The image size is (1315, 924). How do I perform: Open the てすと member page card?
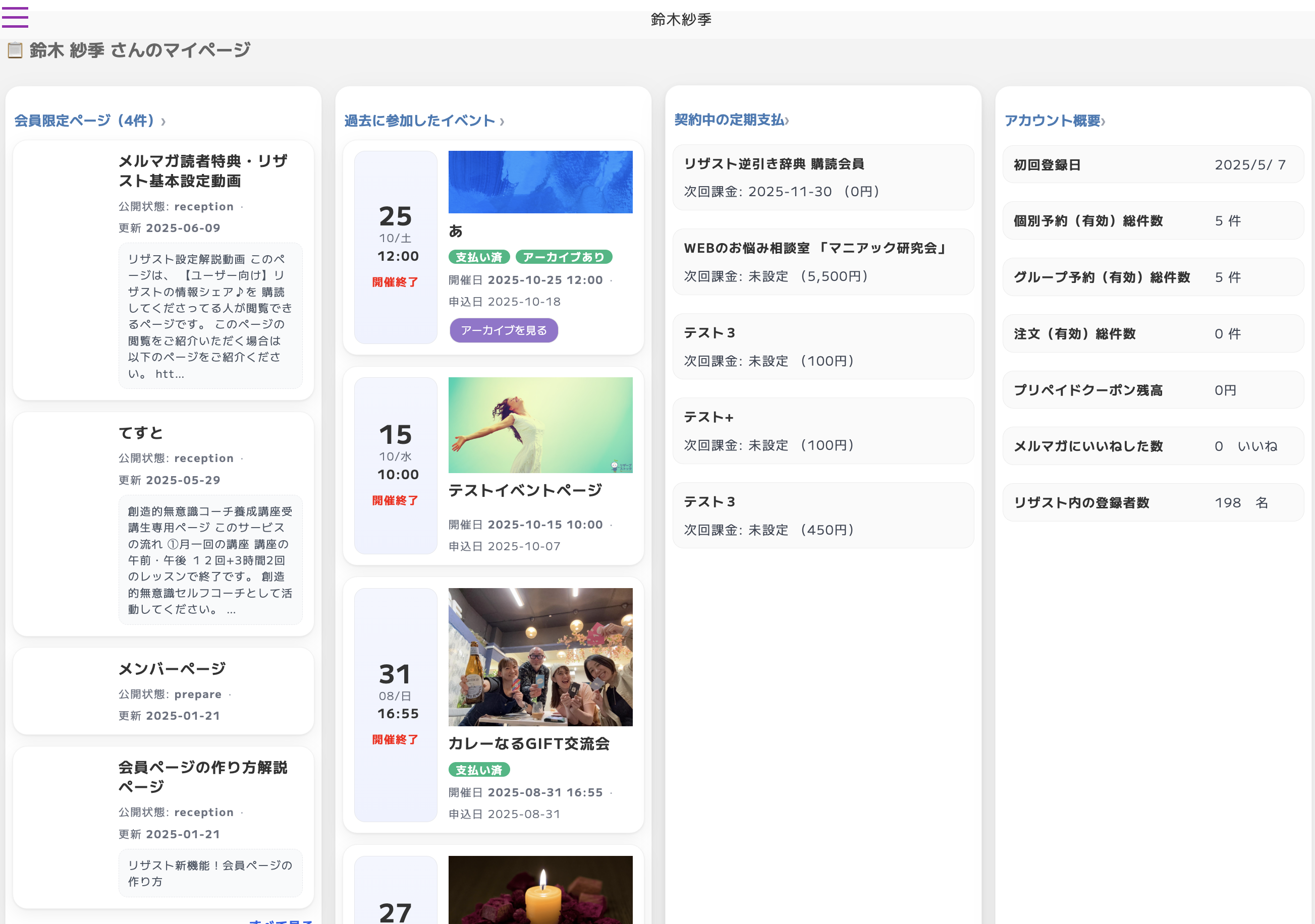pos(141,433)
